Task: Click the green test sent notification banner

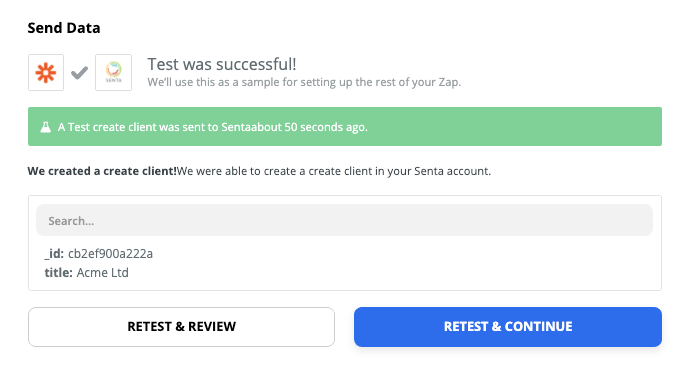Action: click(x=345, y=126)
